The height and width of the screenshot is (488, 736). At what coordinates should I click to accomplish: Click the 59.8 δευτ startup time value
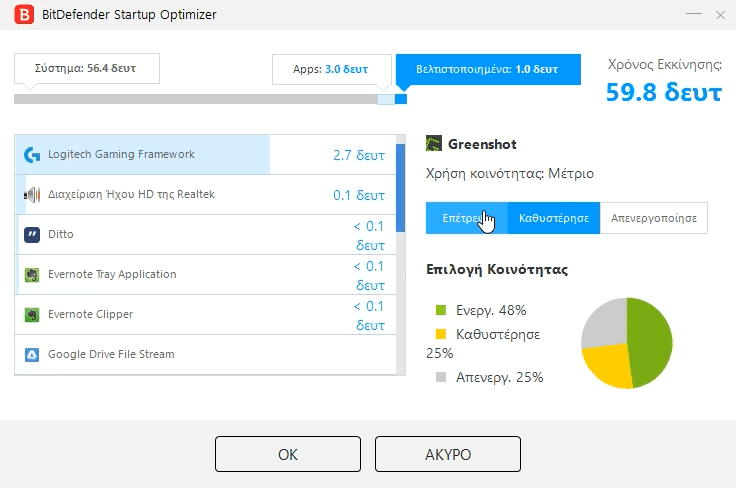click(663, 92)
